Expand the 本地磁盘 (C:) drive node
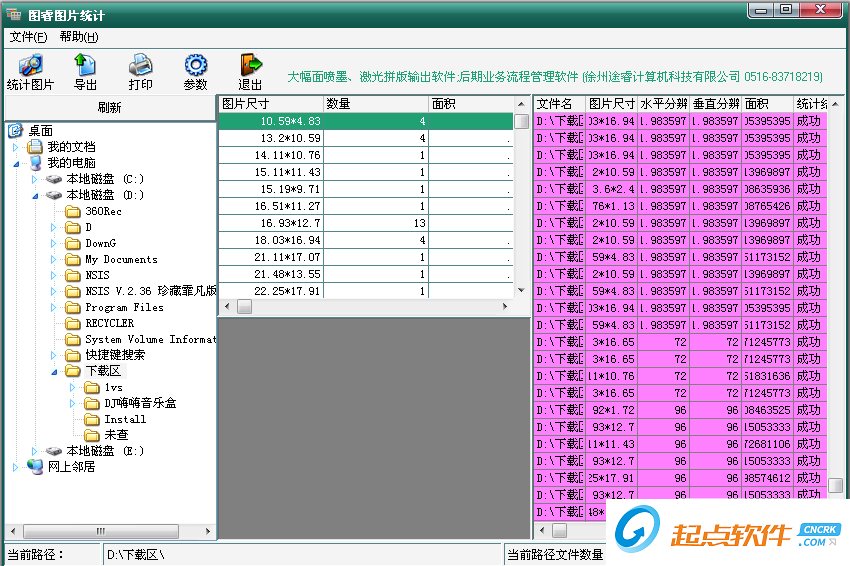Image resolution: width=850 pixels, height=566 pixels. (35, 179)
